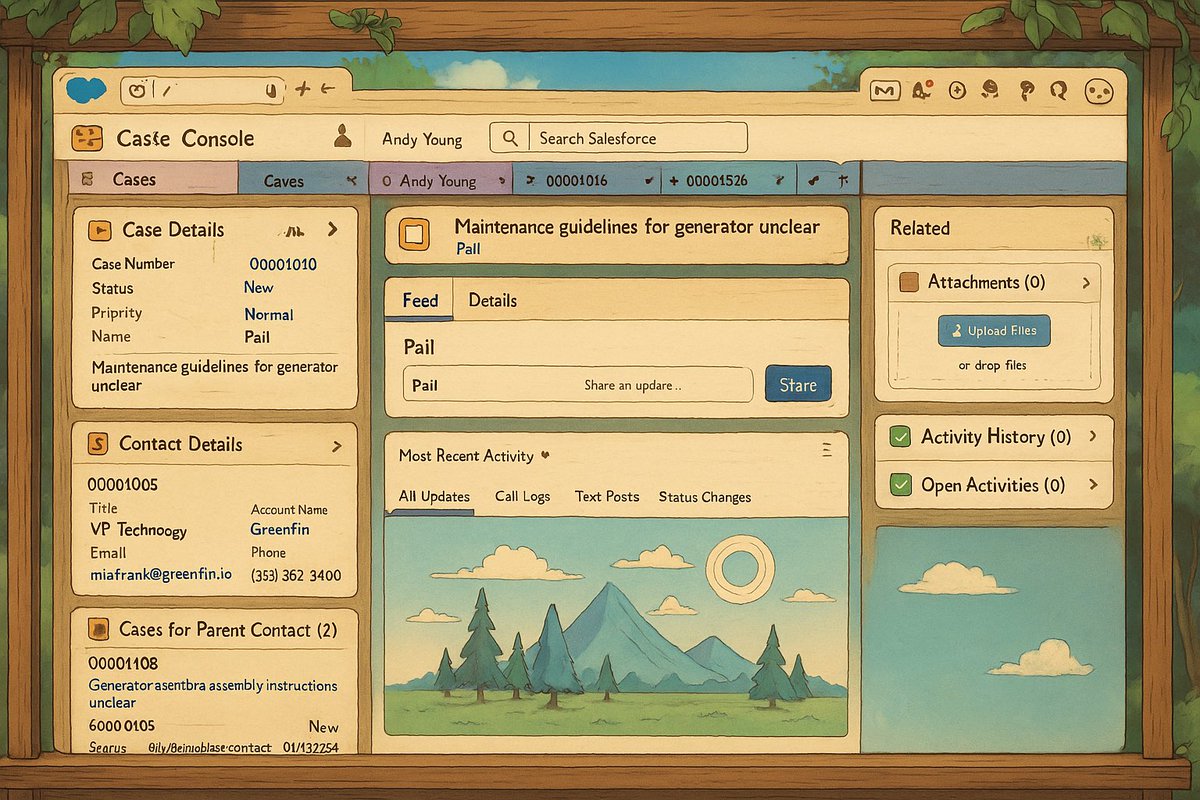Open the notifications bell icon
The image size is (1200, 800).
921,91
